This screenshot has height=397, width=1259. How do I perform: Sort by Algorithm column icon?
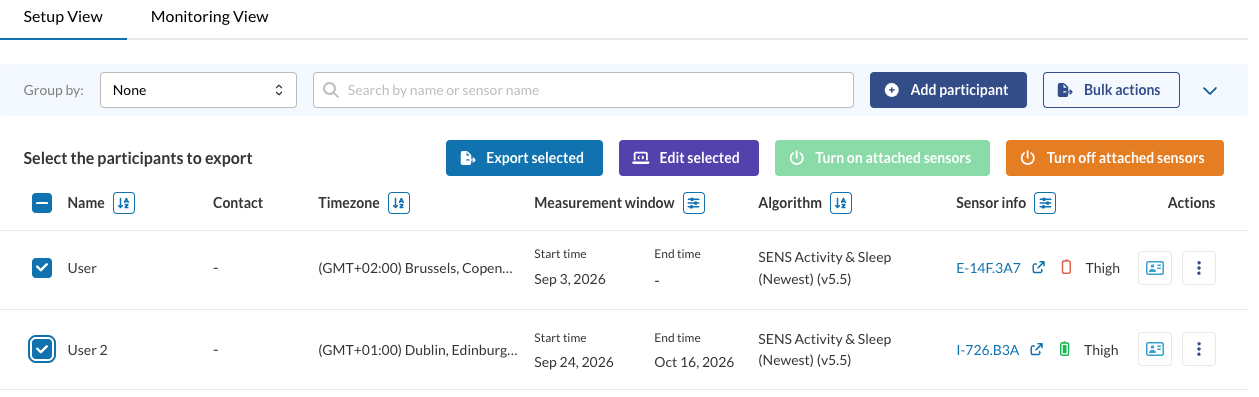(x=841, y=203)
